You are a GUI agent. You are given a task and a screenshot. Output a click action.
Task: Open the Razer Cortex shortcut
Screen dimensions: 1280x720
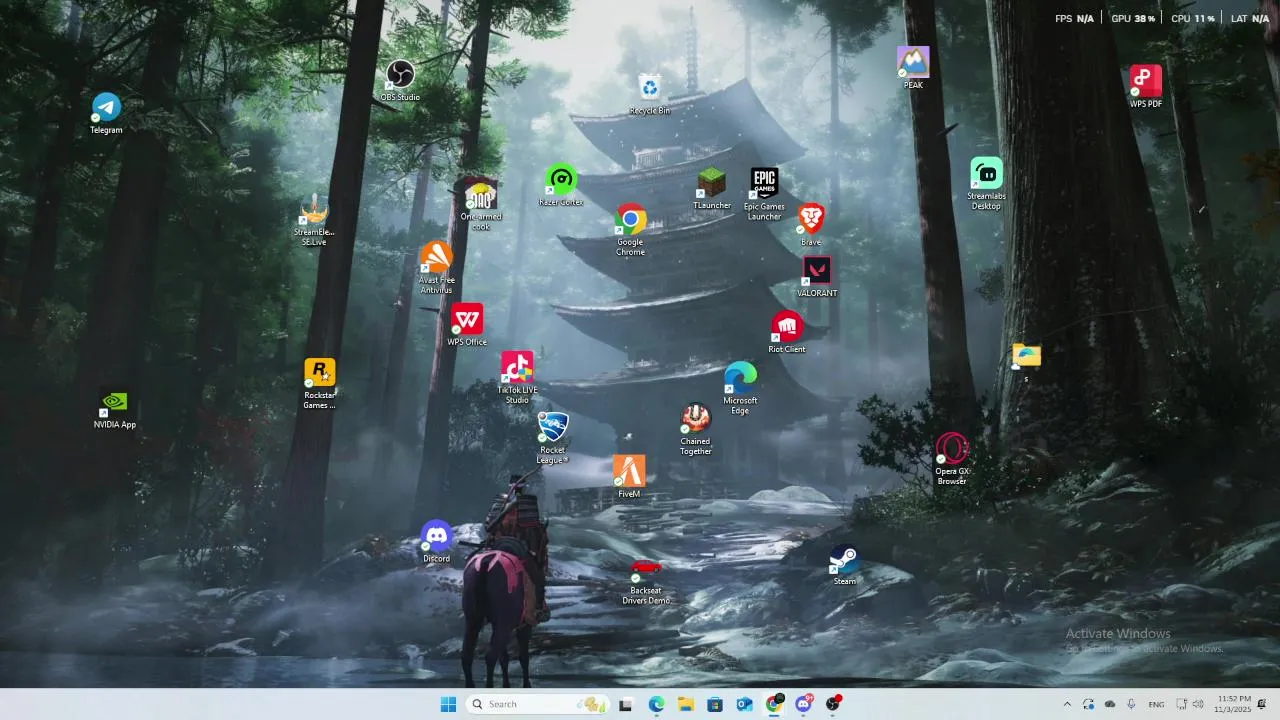(561, 186)
